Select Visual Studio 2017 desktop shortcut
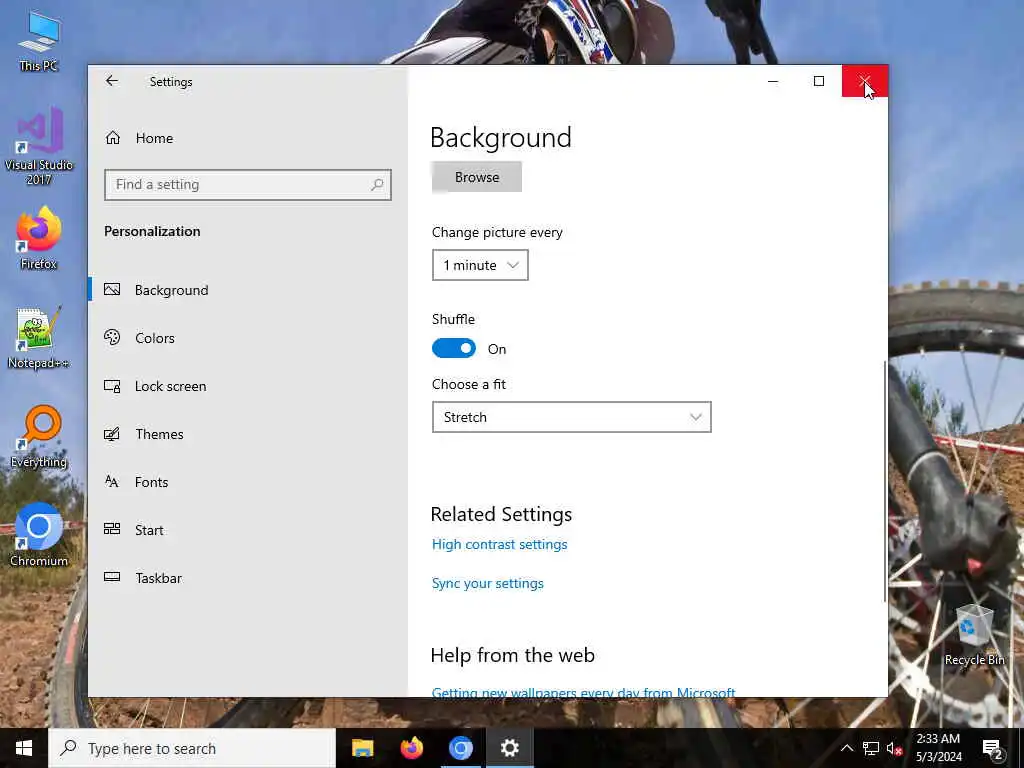Viewport: 1024px width, 768px height. (x=39, y=147)
